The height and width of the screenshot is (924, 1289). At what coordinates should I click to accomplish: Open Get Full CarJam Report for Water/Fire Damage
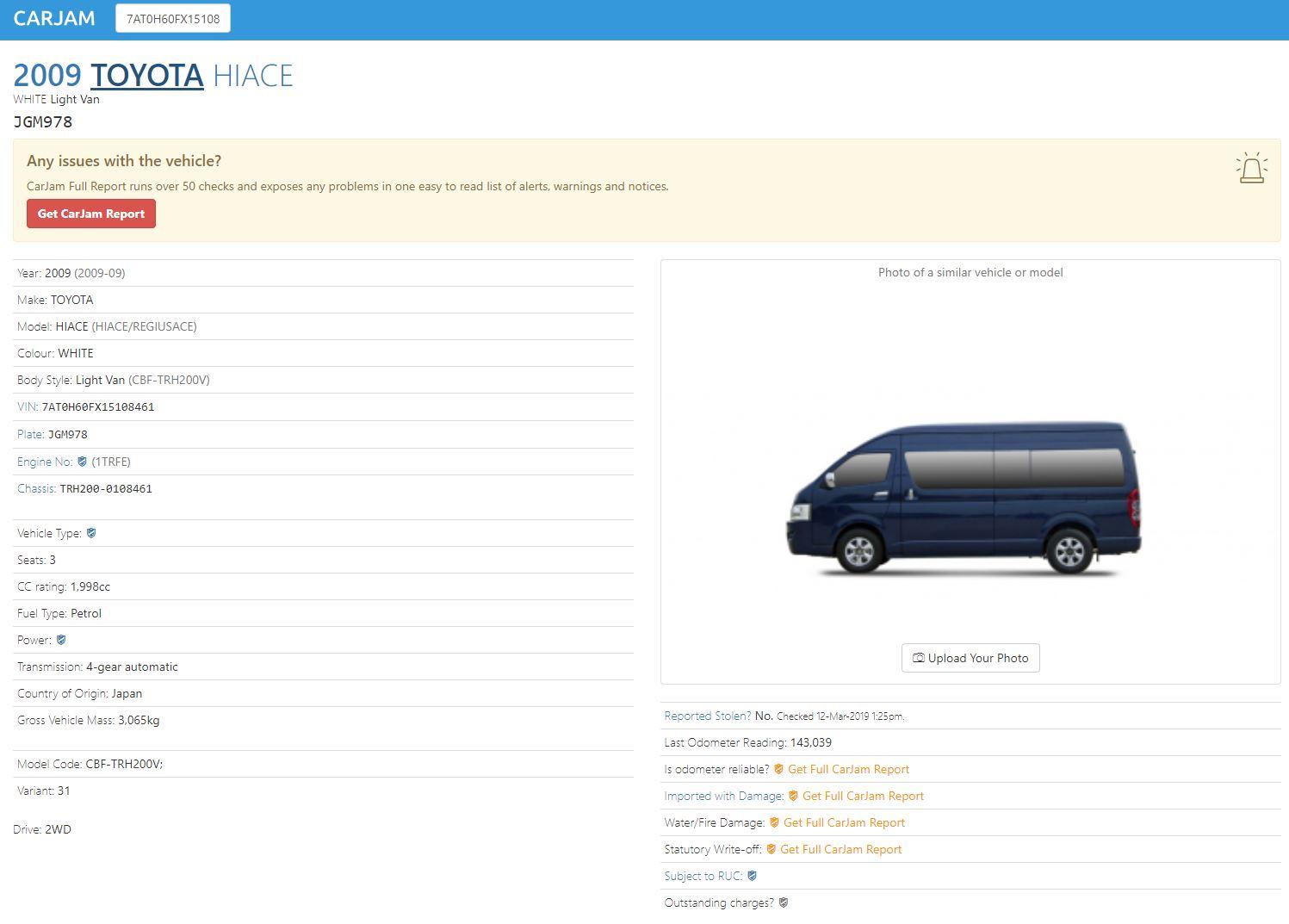844,822
